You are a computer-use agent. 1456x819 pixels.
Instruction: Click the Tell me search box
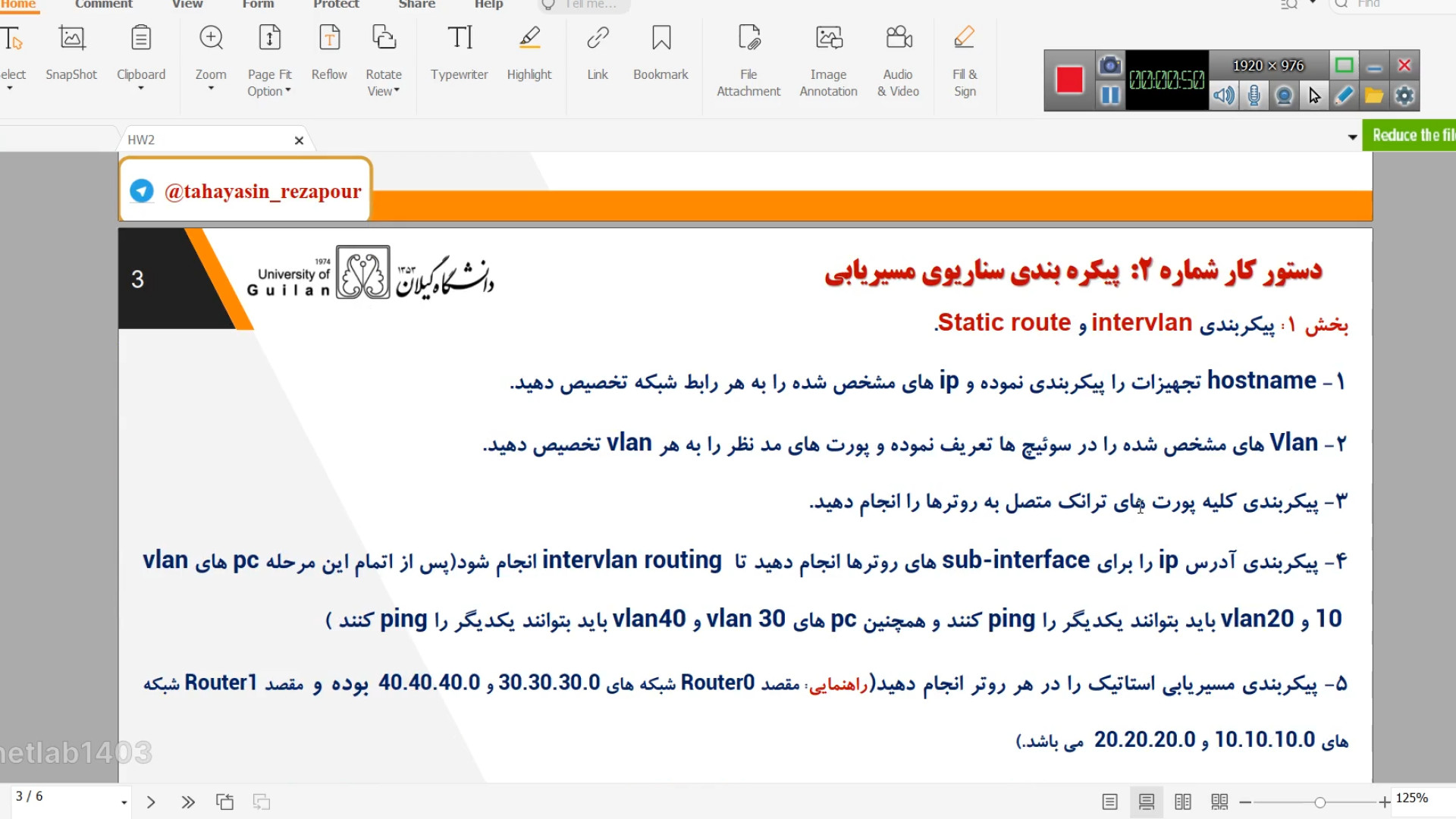584,5
